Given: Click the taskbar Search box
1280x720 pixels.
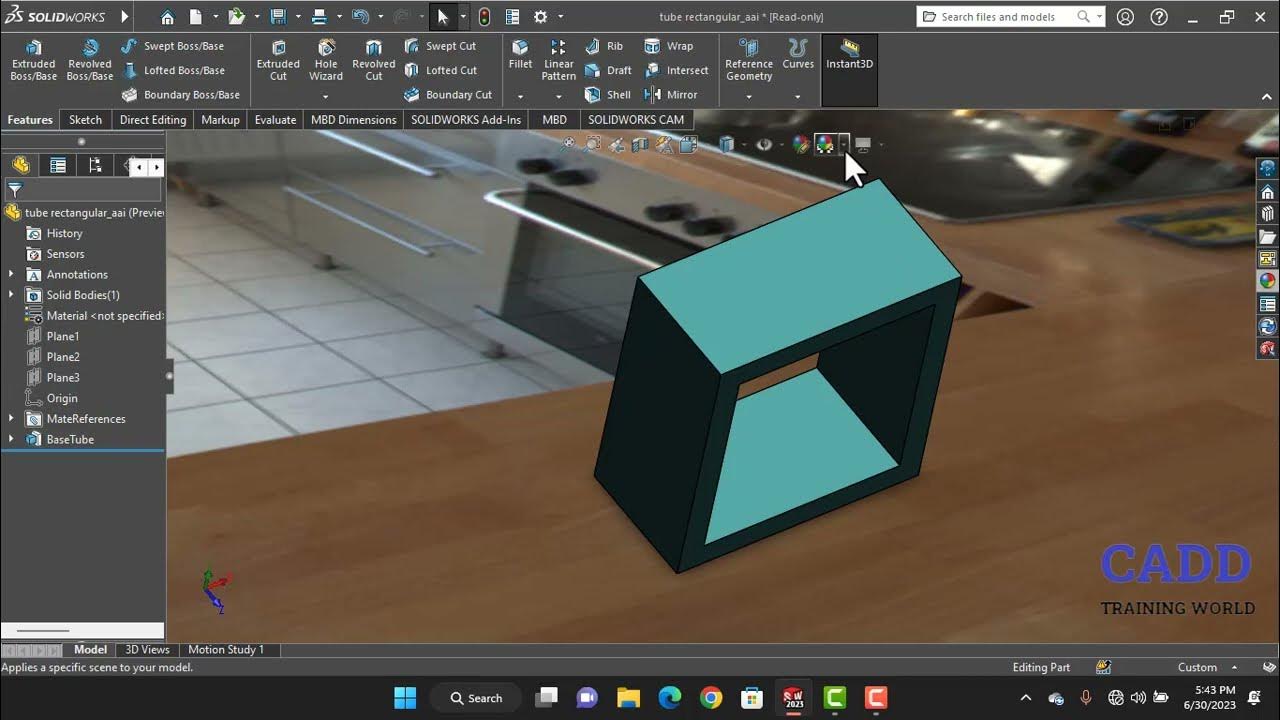Looking at the screenshot, I should [x=476, y=698].
